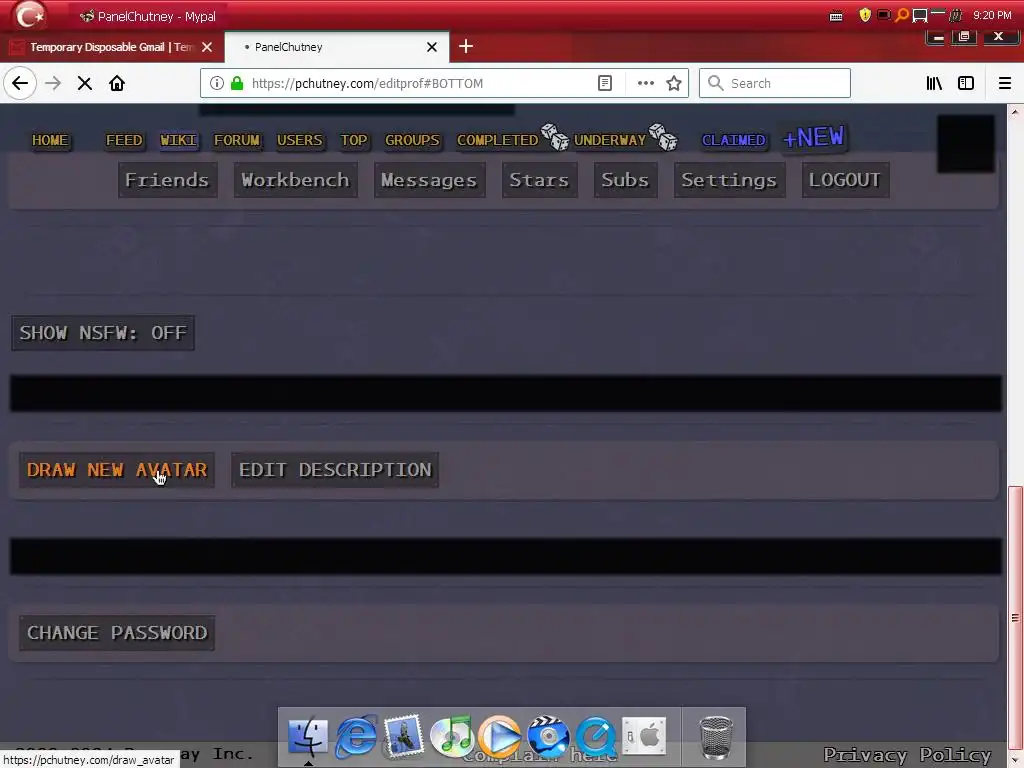1024x768 pixels.
Task: Click the page vertical scrollbar thumb
Action: click(x=1015, y=618)
